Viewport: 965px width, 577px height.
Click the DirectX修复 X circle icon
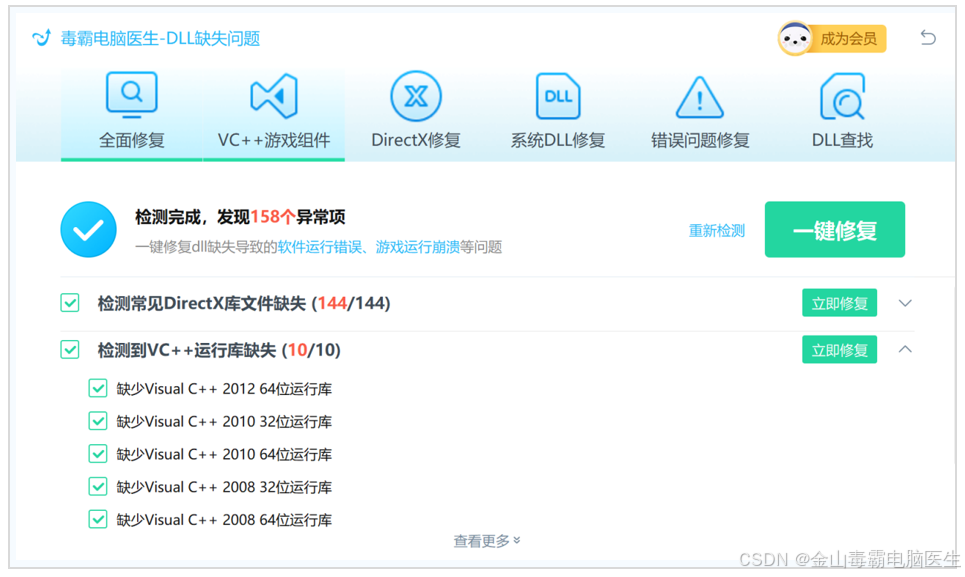pyautogui.click(x=416, y=96)
